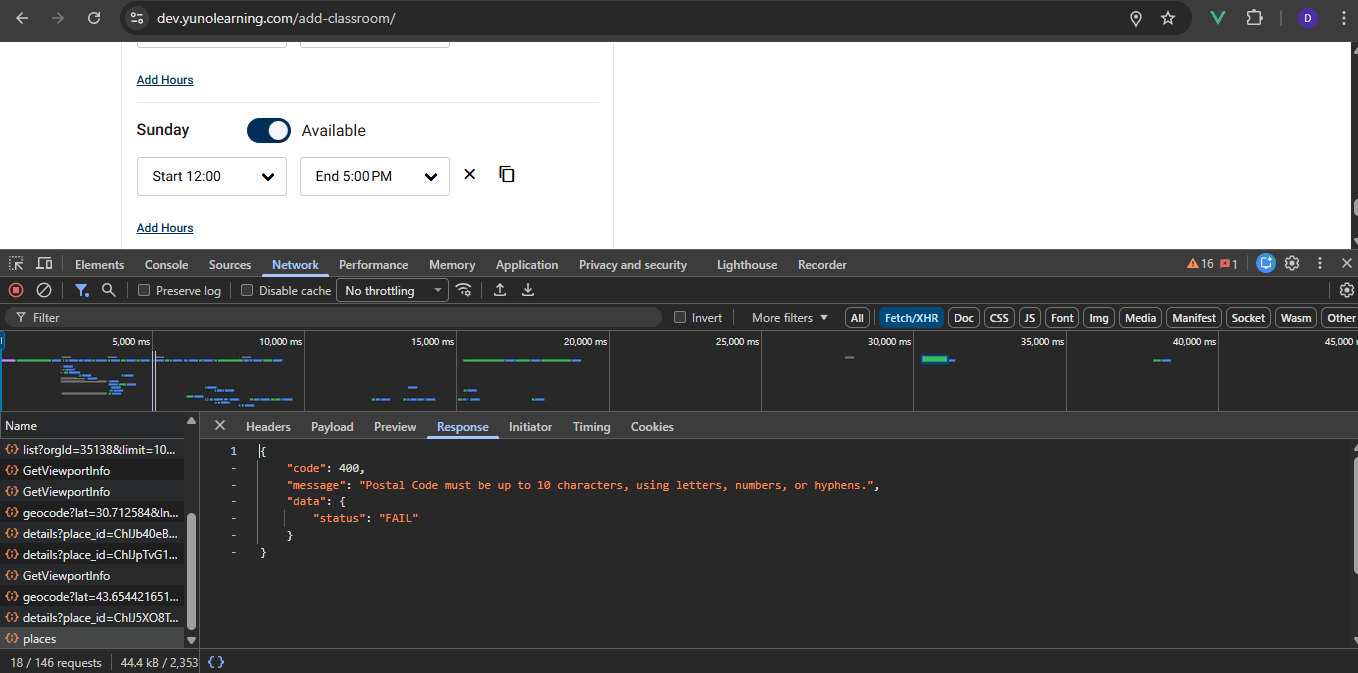
Task: Open network conditions wifi icon
Action: click(x=464, y=290)
